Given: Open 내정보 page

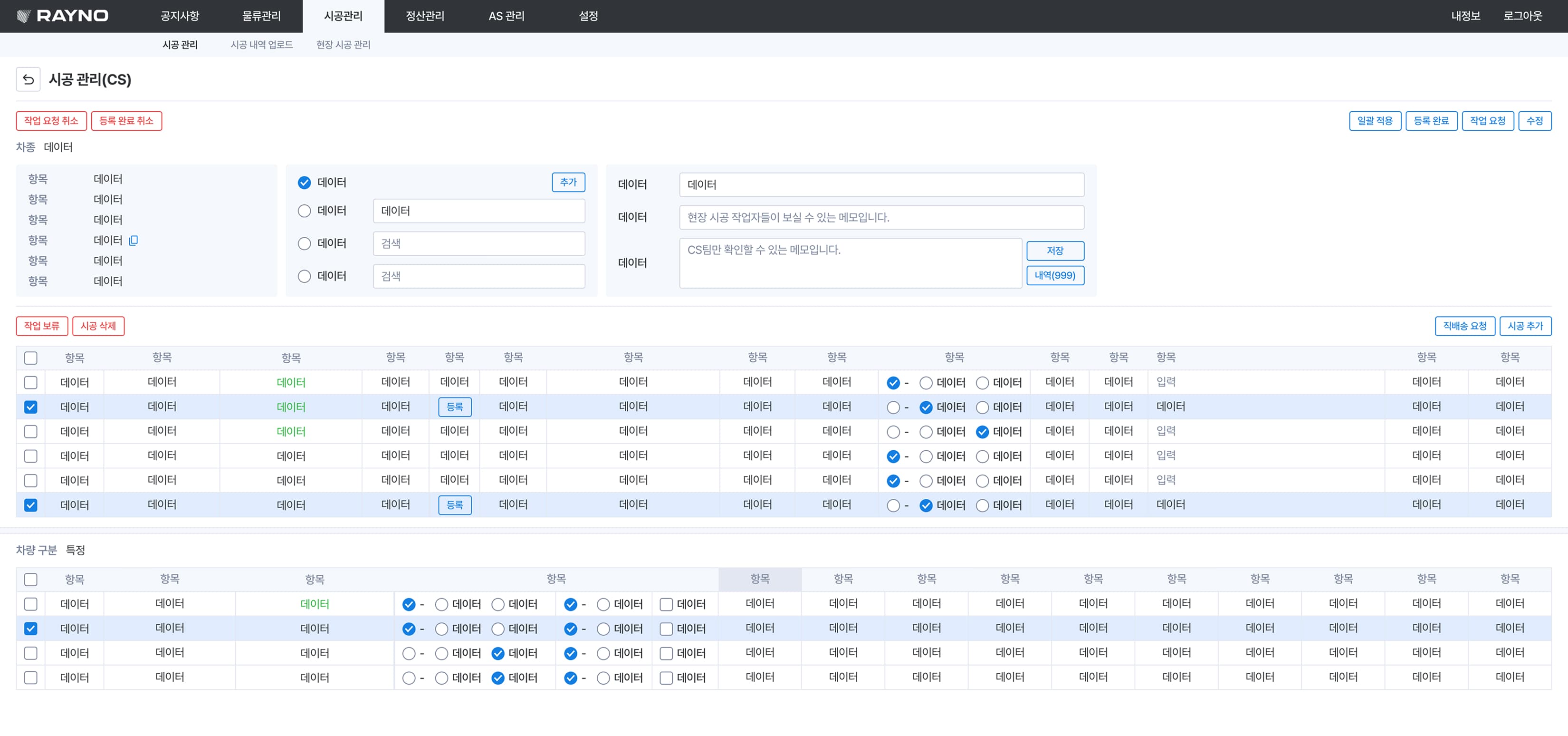Looking at the screenshot, I should [x=1465, y=16].
